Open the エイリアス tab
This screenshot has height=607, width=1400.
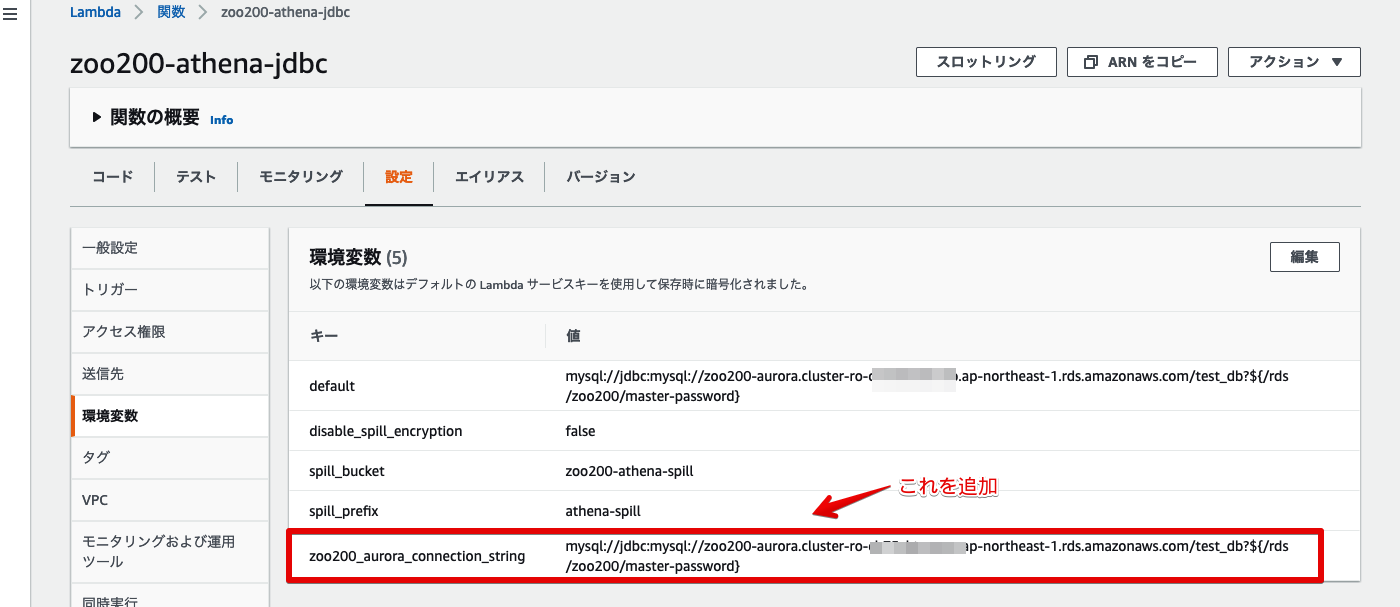click(x=489, y=176)
